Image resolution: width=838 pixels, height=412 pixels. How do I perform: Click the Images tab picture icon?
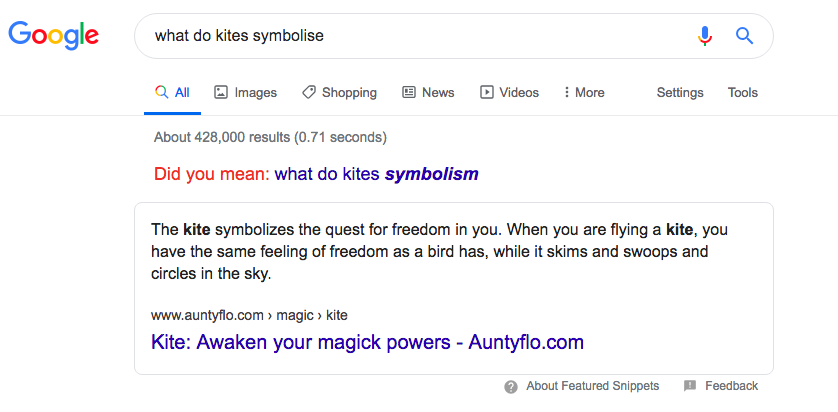221,92
